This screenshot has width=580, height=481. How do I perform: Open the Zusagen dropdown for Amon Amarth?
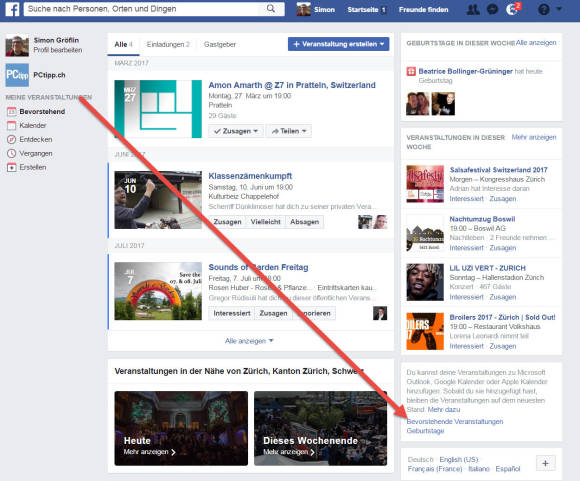click(236, 131)
